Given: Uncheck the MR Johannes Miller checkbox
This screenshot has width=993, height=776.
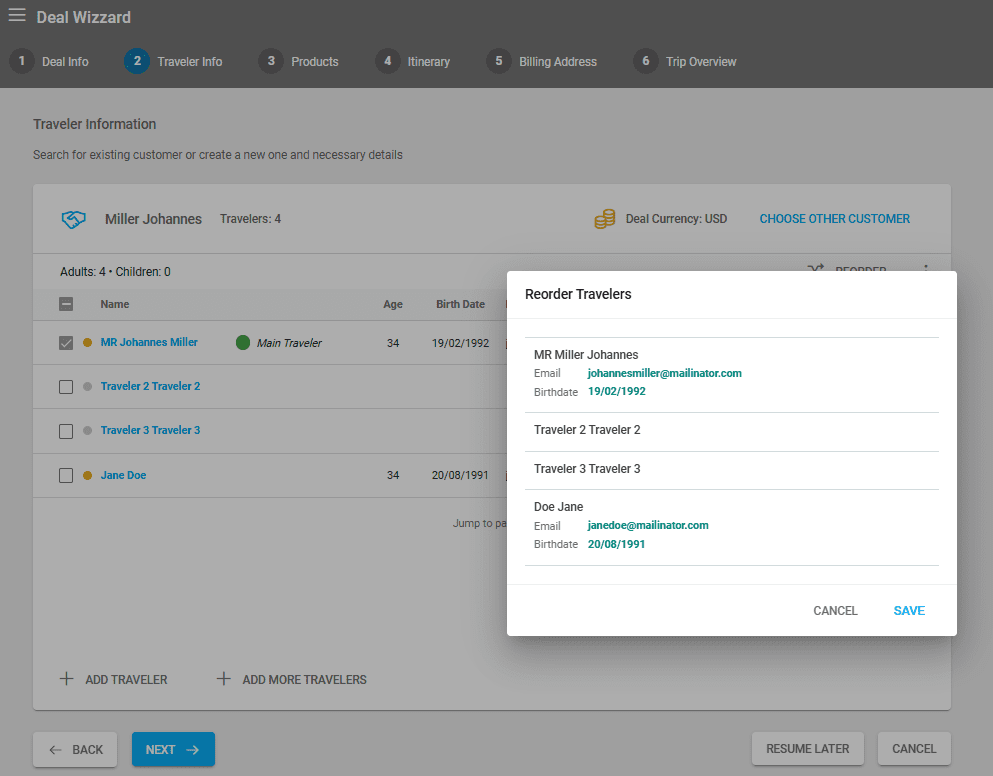Looking at the screenshot, I should coord(66,343).
